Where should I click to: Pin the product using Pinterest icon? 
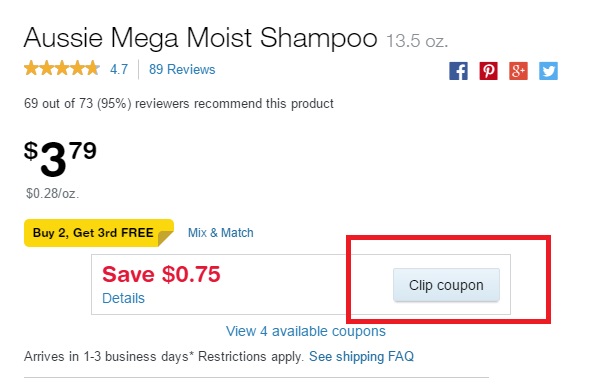(488, 71)
